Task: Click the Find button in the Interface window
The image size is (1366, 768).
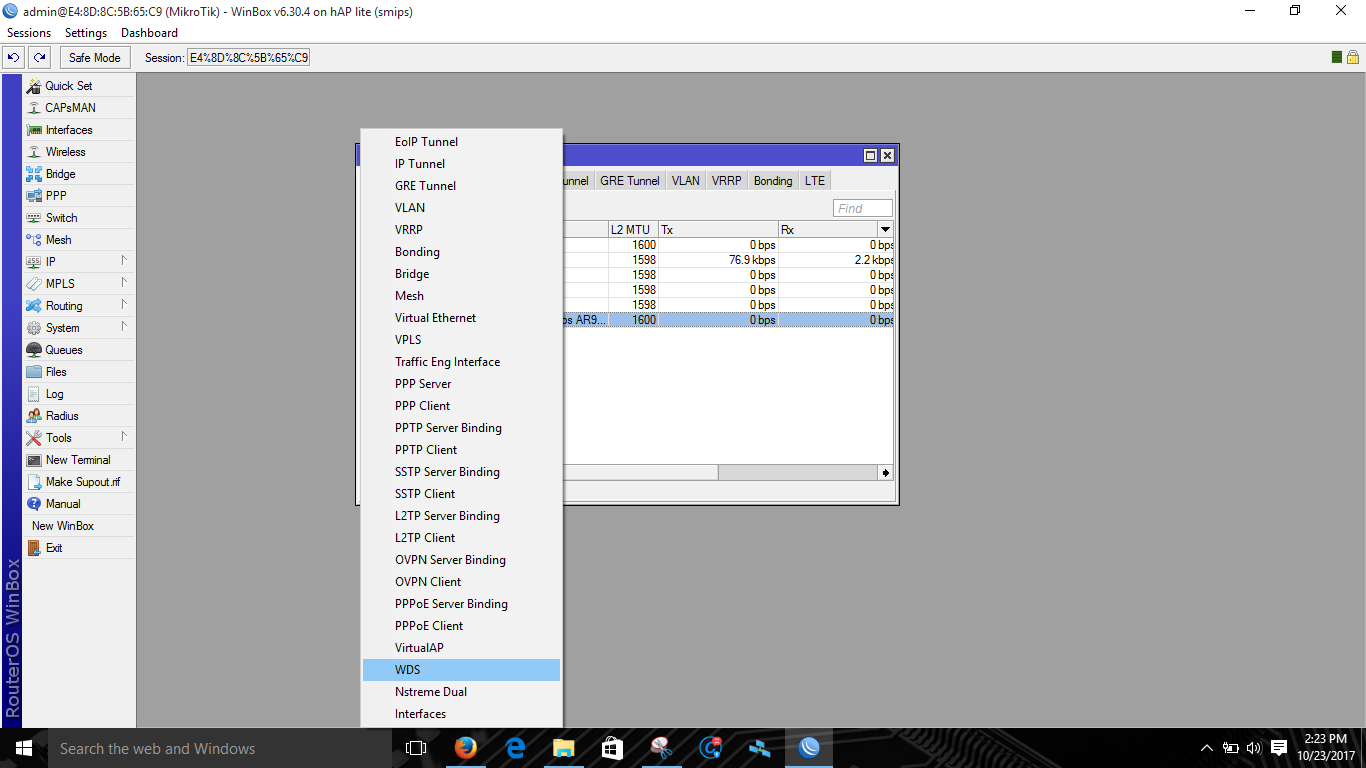Action: click(862, 207)
